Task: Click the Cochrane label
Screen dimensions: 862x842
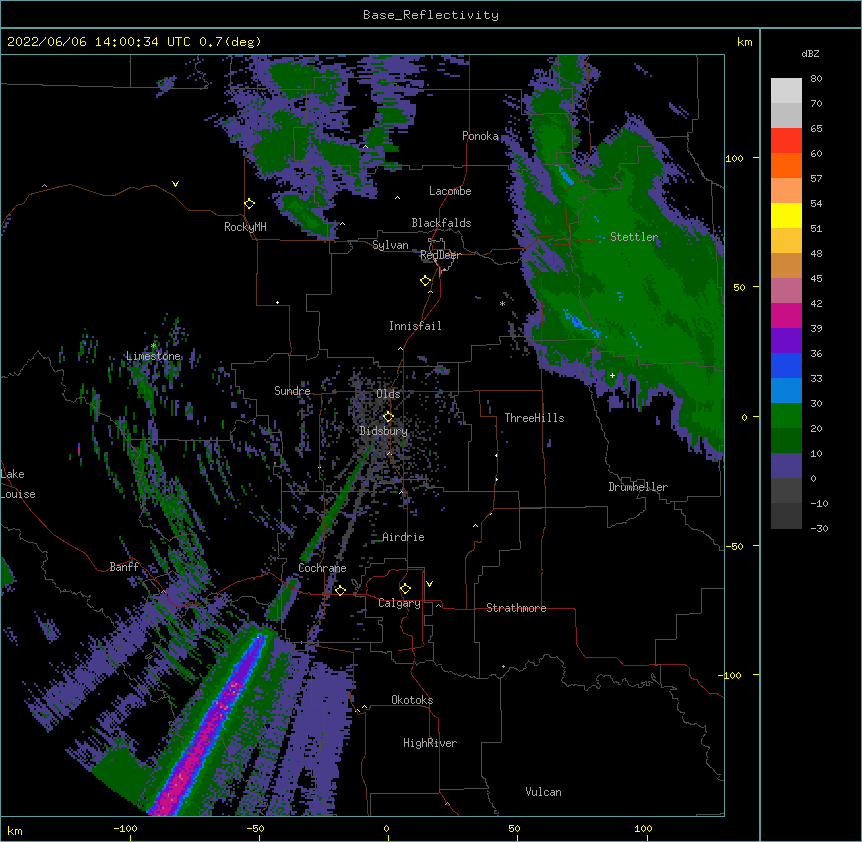Action: point(322,568)
